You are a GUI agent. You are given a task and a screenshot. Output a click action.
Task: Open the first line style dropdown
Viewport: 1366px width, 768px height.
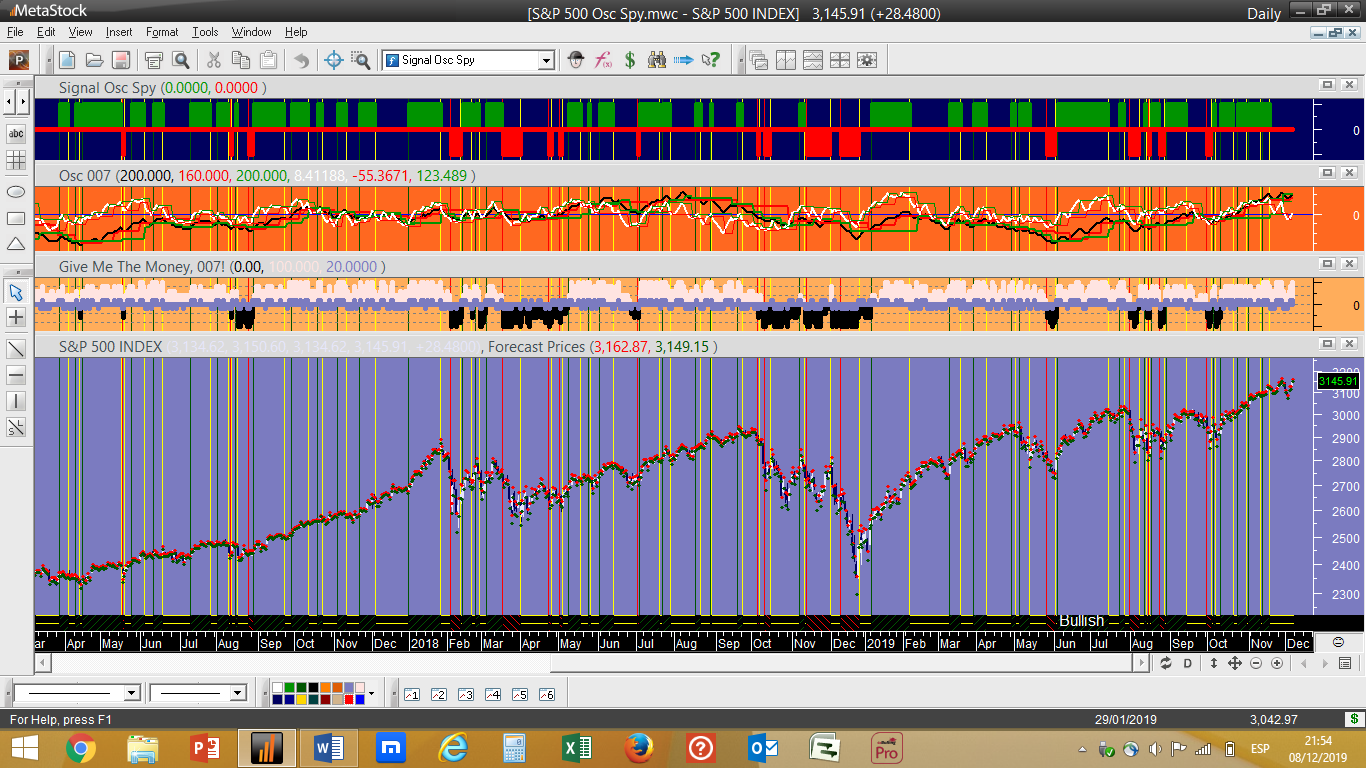coord(131,693)
